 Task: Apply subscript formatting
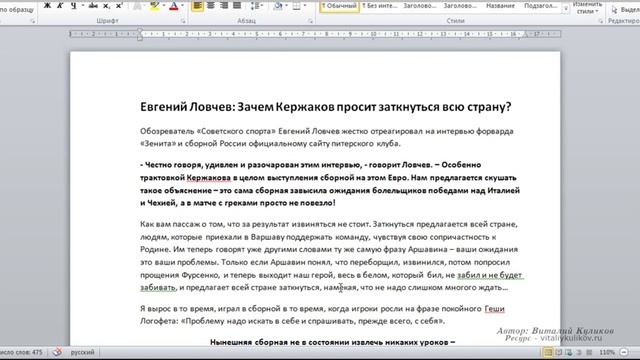[x=106, y=5]
